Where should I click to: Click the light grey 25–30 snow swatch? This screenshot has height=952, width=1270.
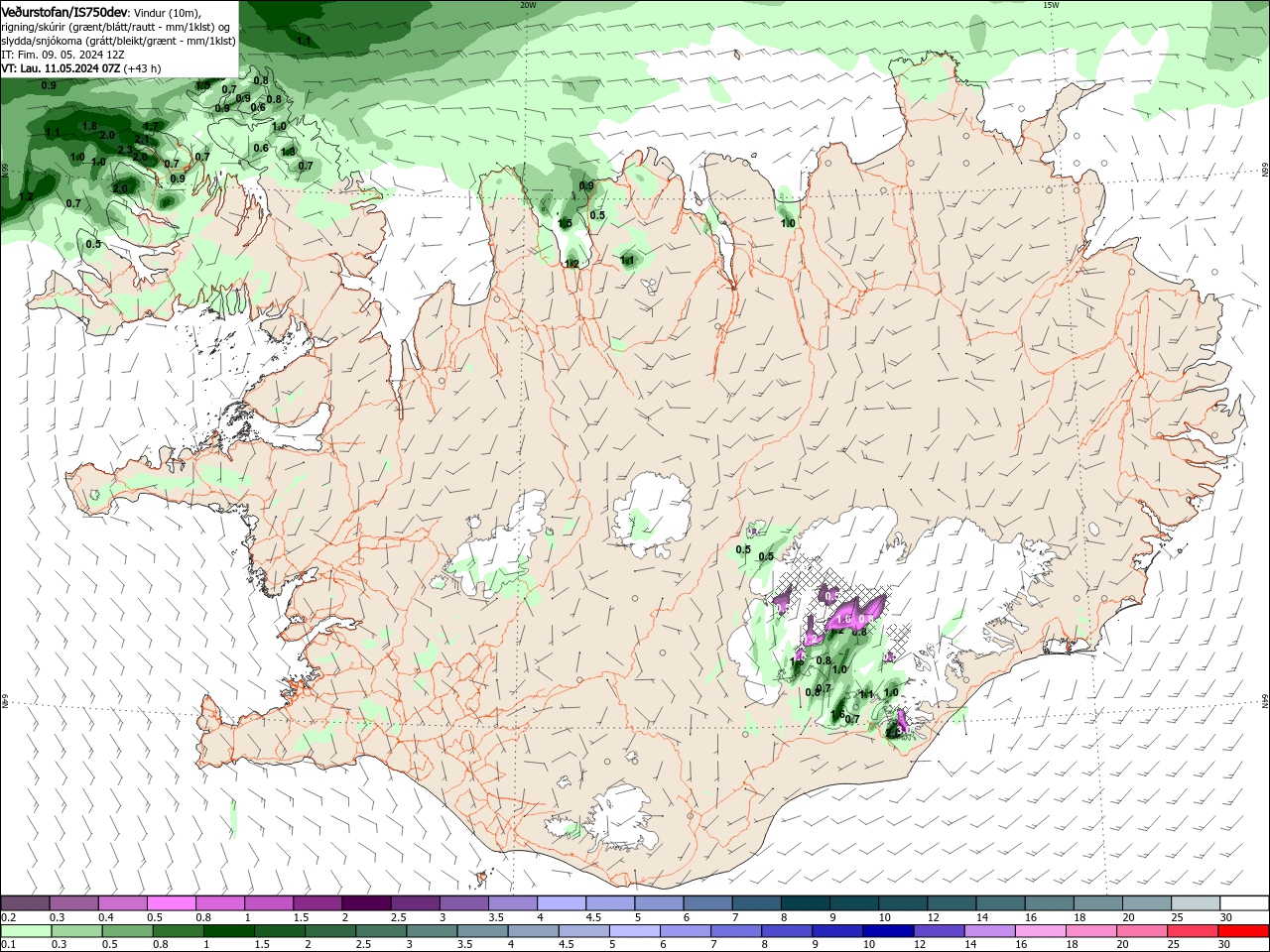[x=1195, y=903]
